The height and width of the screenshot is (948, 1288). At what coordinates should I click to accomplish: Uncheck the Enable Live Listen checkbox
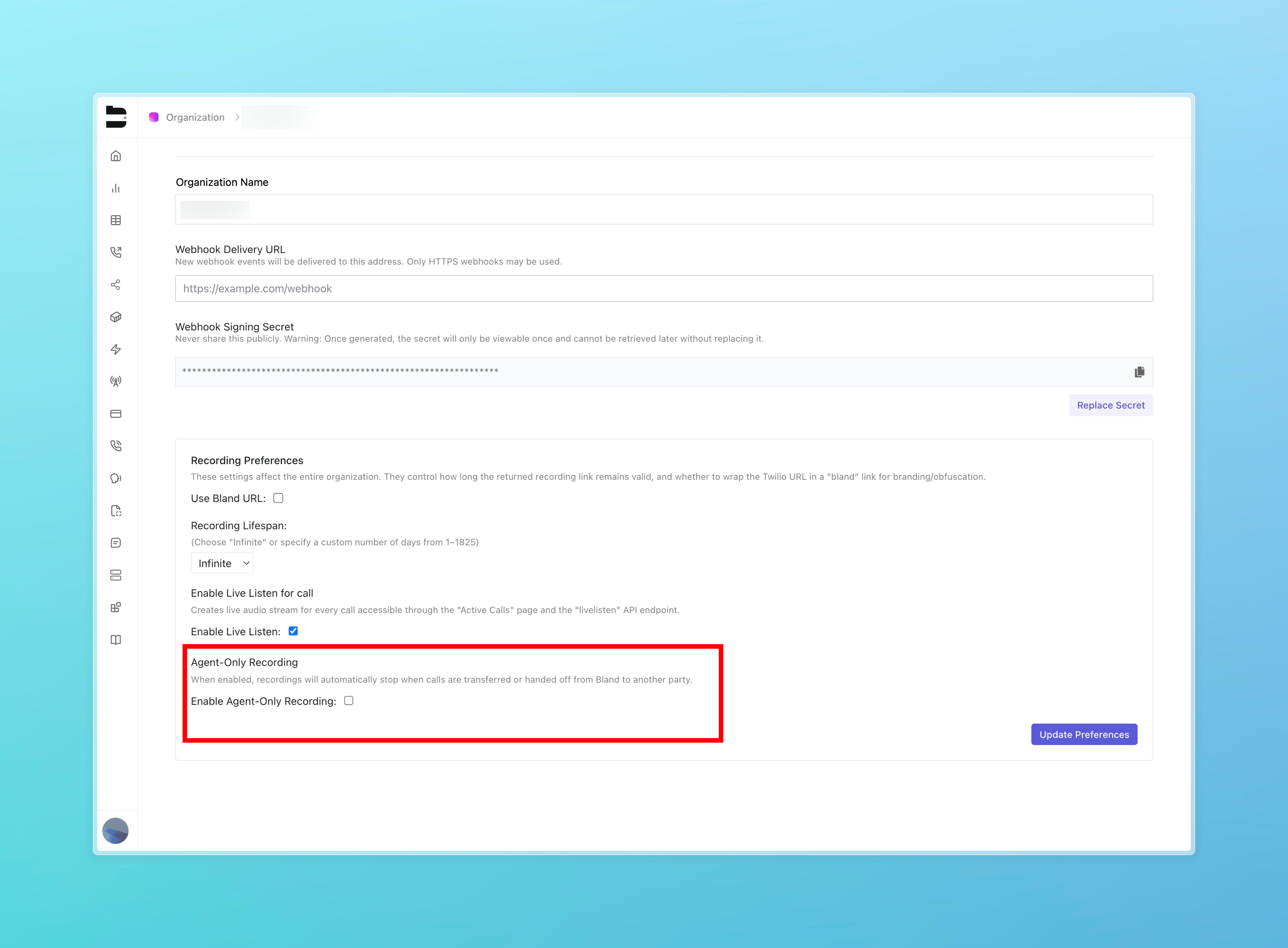(x=293, y=631)
